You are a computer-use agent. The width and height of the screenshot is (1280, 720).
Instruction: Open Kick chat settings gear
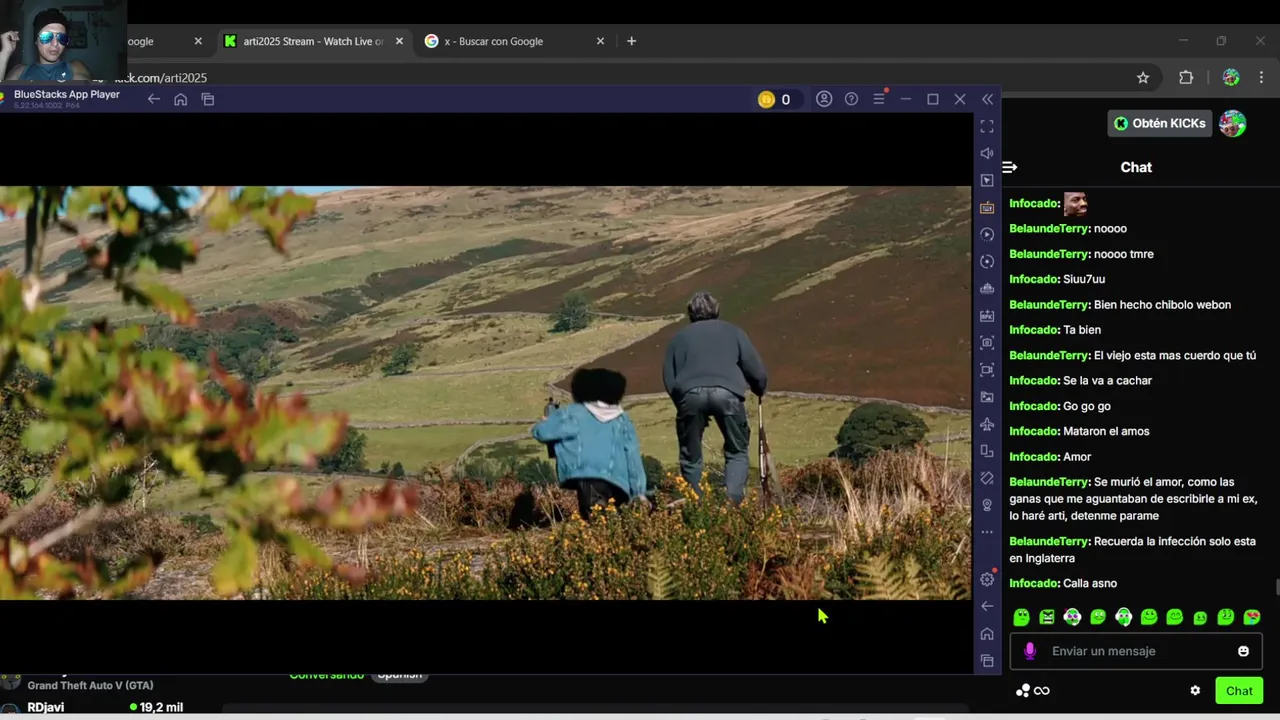point(1195,691)
